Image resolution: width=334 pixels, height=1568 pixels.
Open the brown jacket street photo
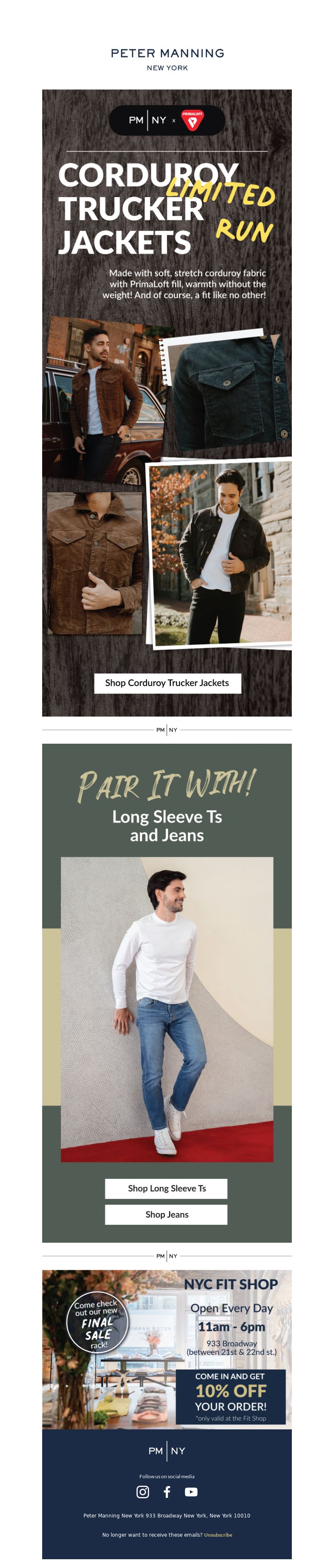pos(101,399)
